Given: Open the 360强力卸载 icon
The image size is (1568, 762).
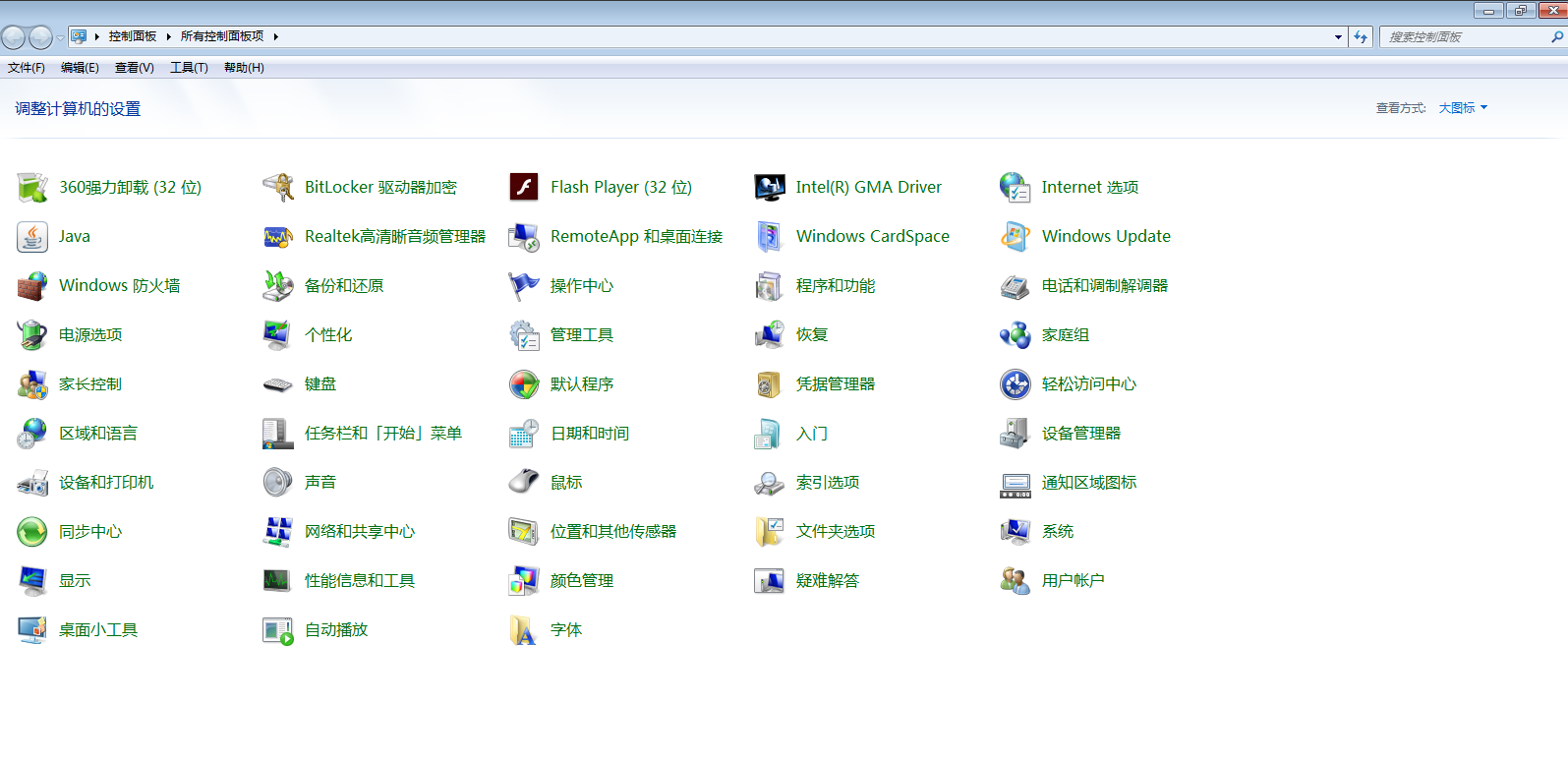Looking at the screenshot, I should (x=32, y=187).
